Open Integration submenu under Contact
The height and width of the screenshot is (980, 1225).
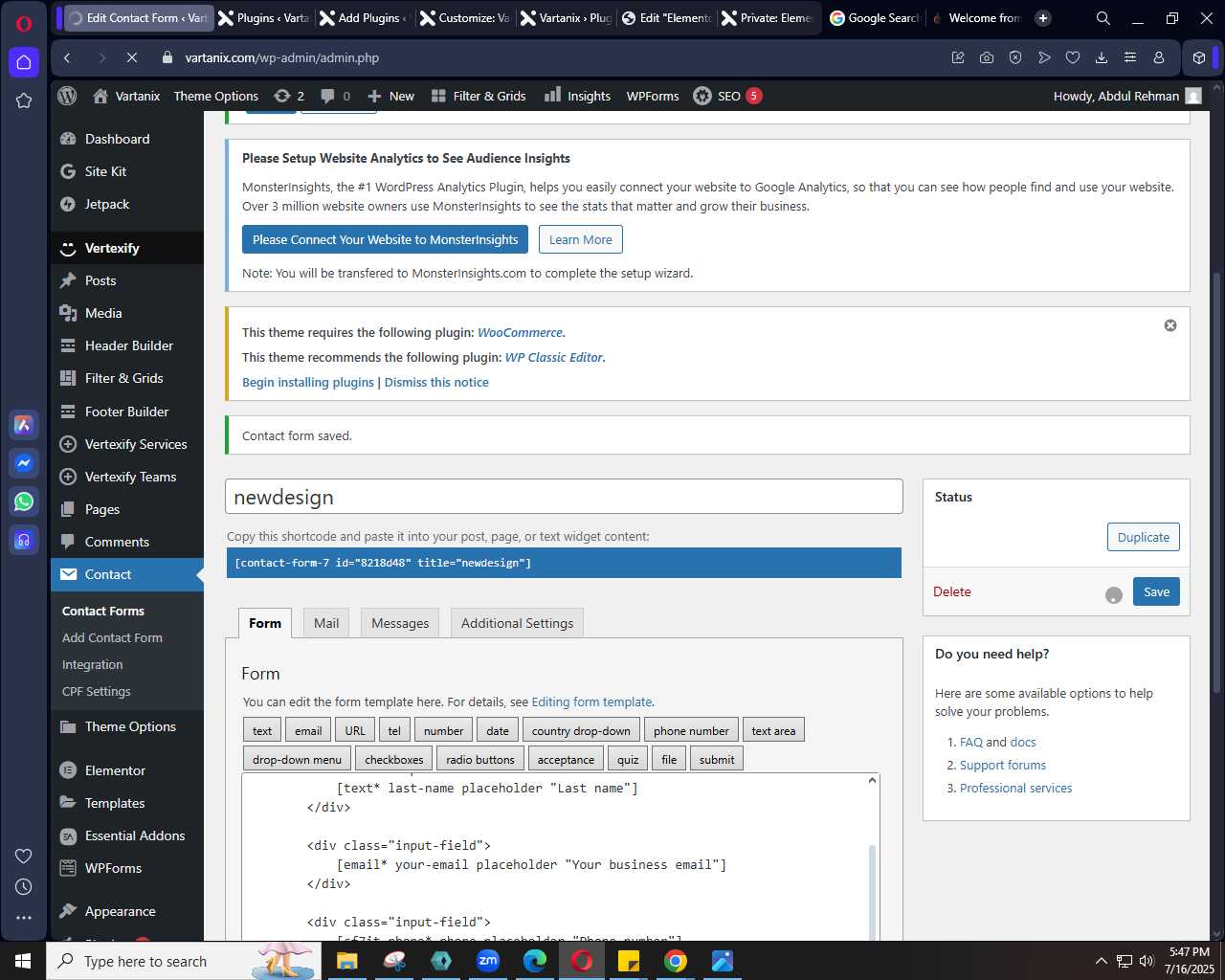(93, 664)
